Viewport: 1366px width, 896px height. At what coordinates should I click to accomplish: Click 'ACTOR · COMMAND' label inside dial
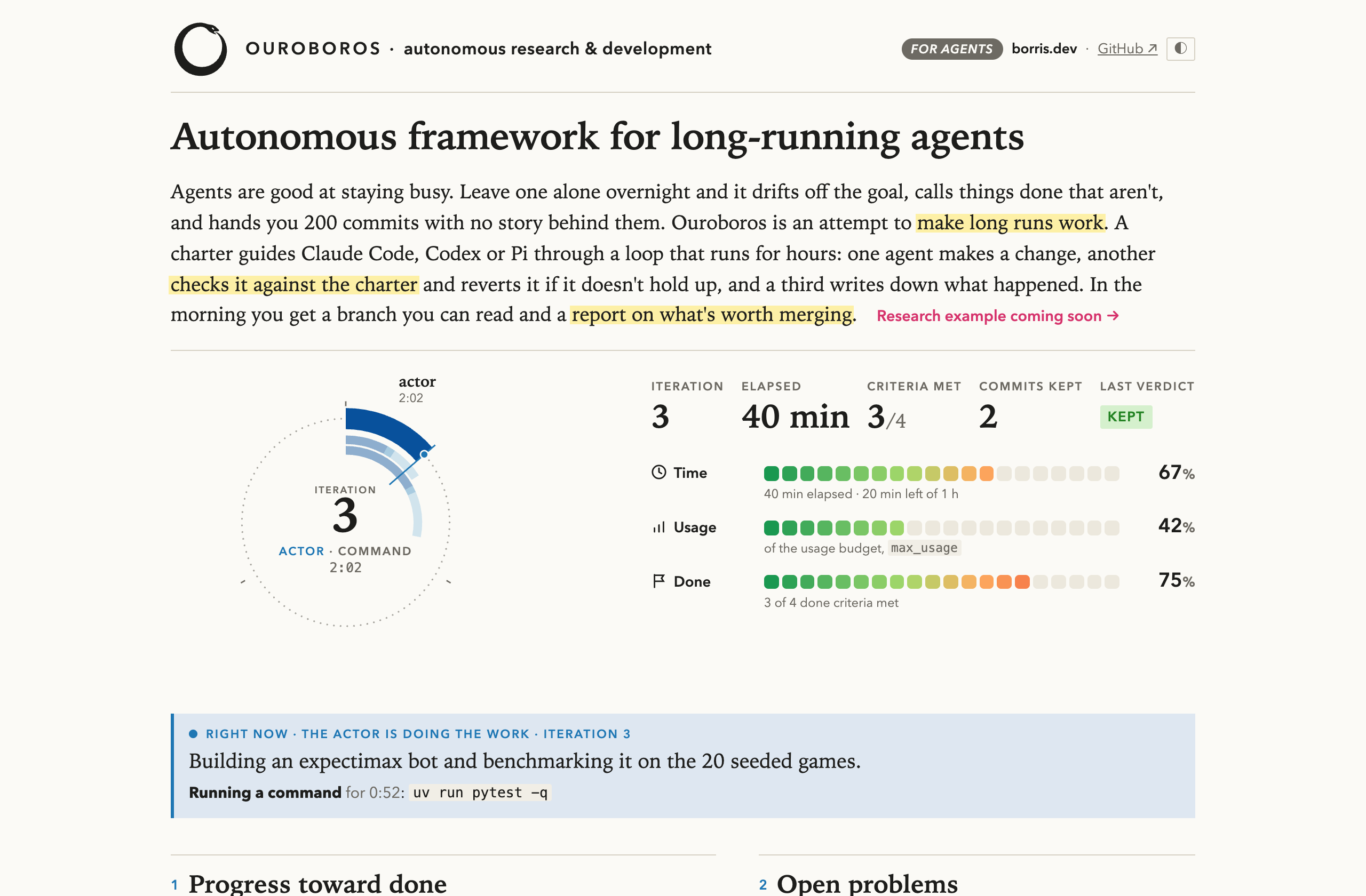[x=345, y=551]
